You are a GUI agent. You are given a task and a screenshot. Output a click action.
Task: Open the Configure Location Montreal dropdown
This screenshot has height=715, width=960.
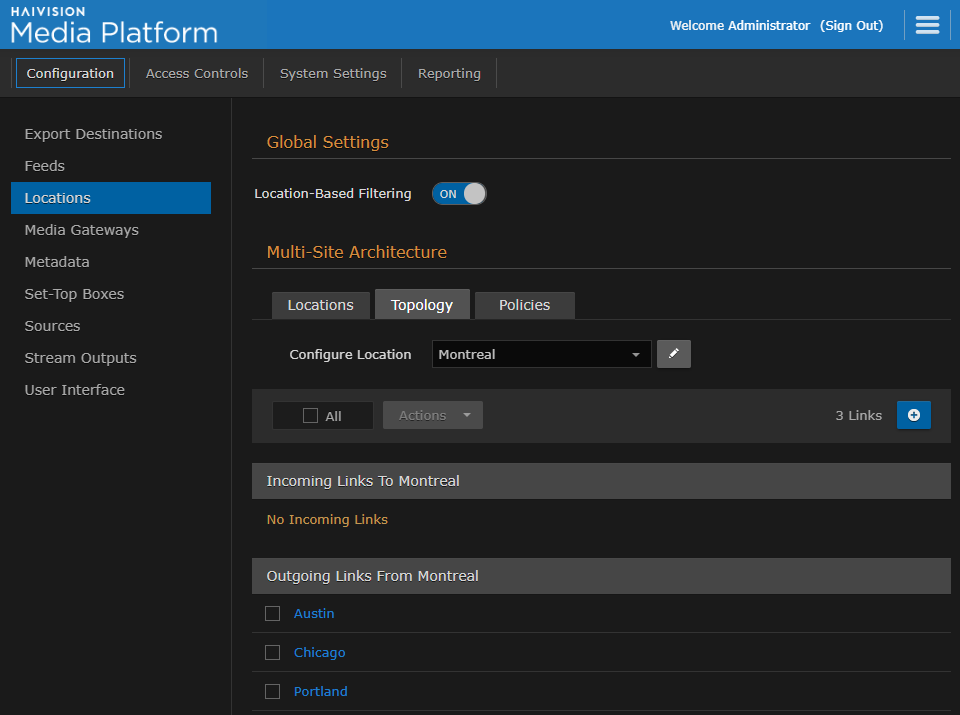pyautogui.click(x=541, y=354)
